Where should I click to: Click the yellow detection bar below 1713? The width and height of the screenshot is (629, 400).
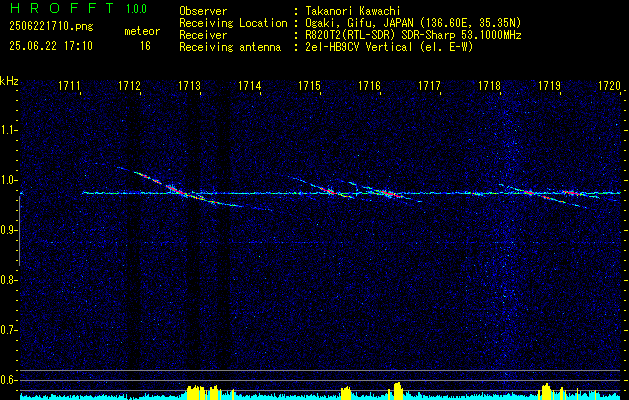click(x=196, y=392)
